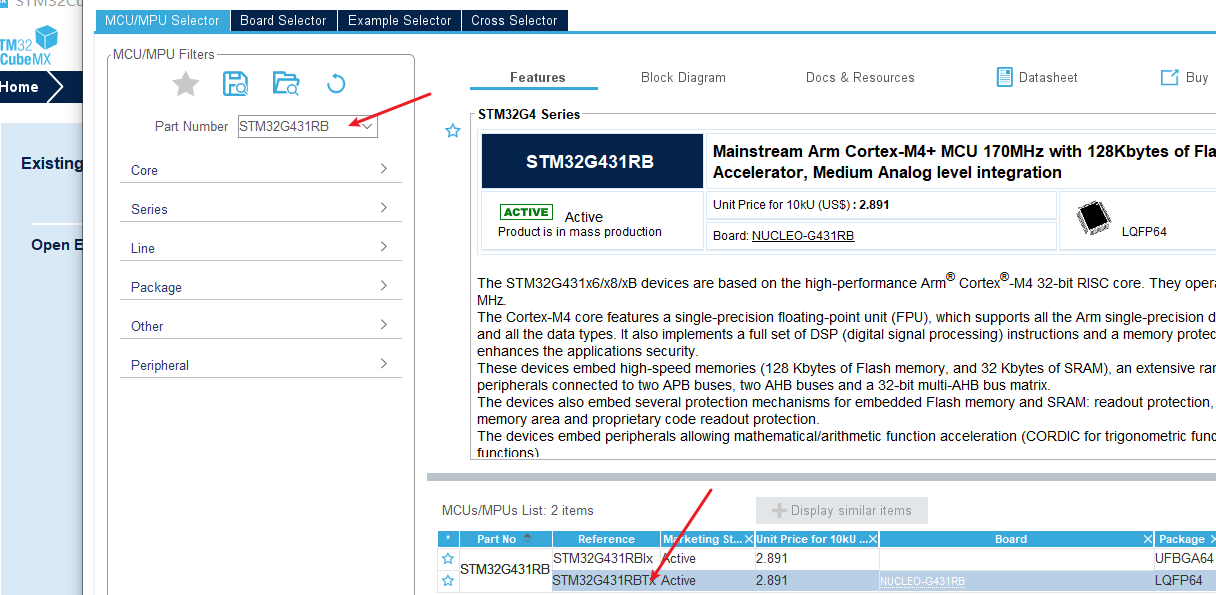Save the current search with the floppy-disk icon
Viewport: 1216px width, 595px height.
(x=236, y=84)
